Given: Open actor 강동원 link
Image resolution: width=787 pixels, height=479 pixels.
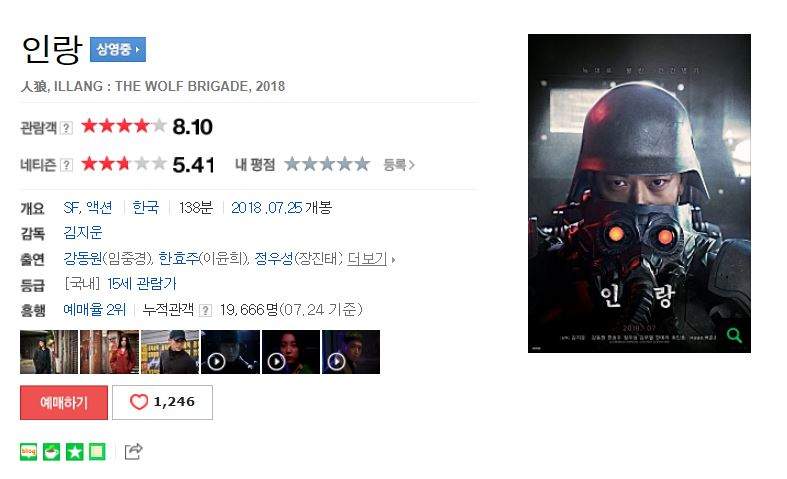Looking at the screenshot, I should (83, 259).
